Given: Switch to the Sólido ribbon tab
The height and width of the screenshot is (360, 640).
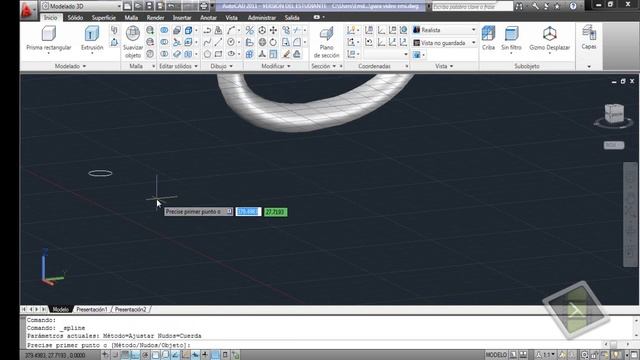Looking at the screenshot, I should pyautogui.click(x=75, y=18).
